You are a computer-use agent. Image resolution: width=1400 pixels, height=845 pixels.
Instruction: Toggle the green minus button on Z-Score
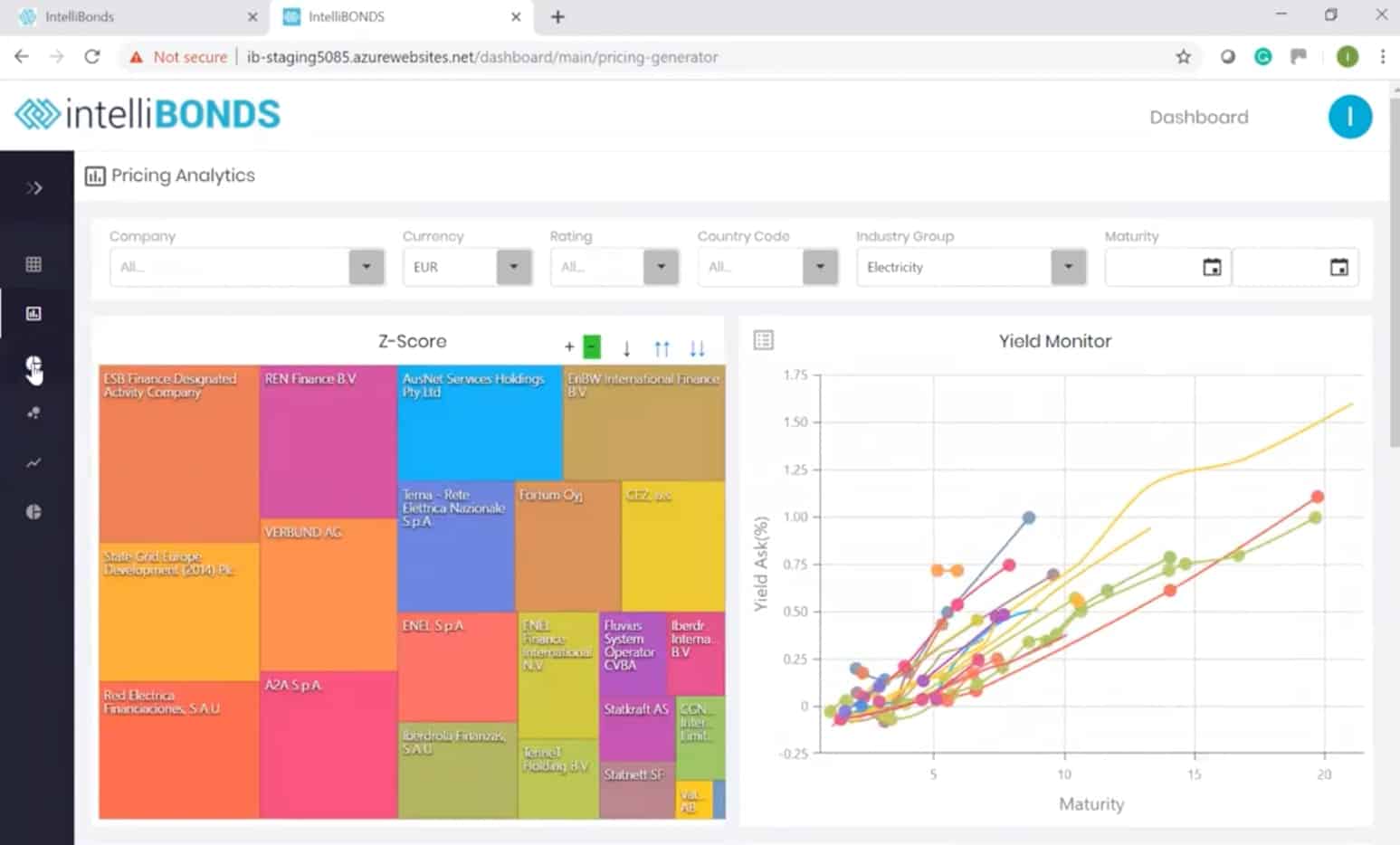pyautogui.click(x=592, y=347)
